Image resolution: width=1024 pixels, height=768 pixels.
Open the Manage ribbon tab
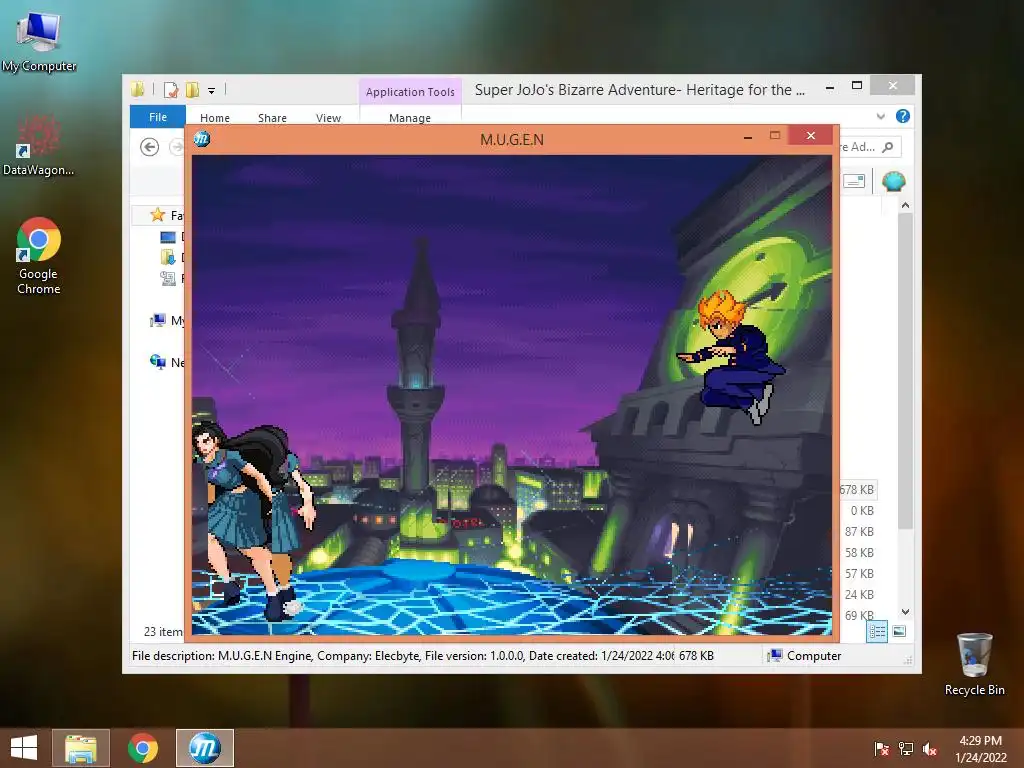point(409,118)
